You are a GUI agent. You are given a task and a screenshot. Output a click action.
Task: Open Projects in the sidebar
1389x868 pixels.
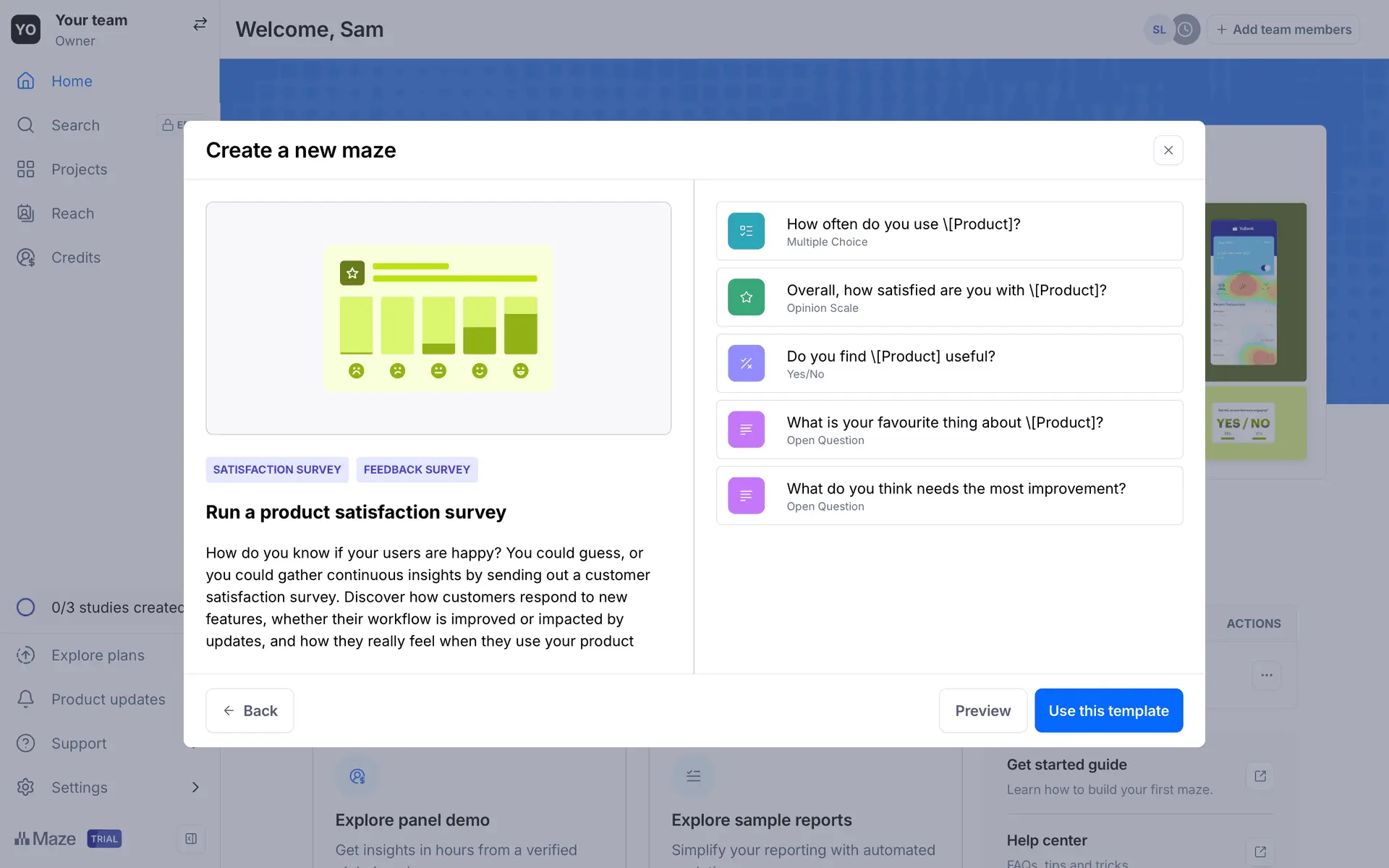coord(79,169)
